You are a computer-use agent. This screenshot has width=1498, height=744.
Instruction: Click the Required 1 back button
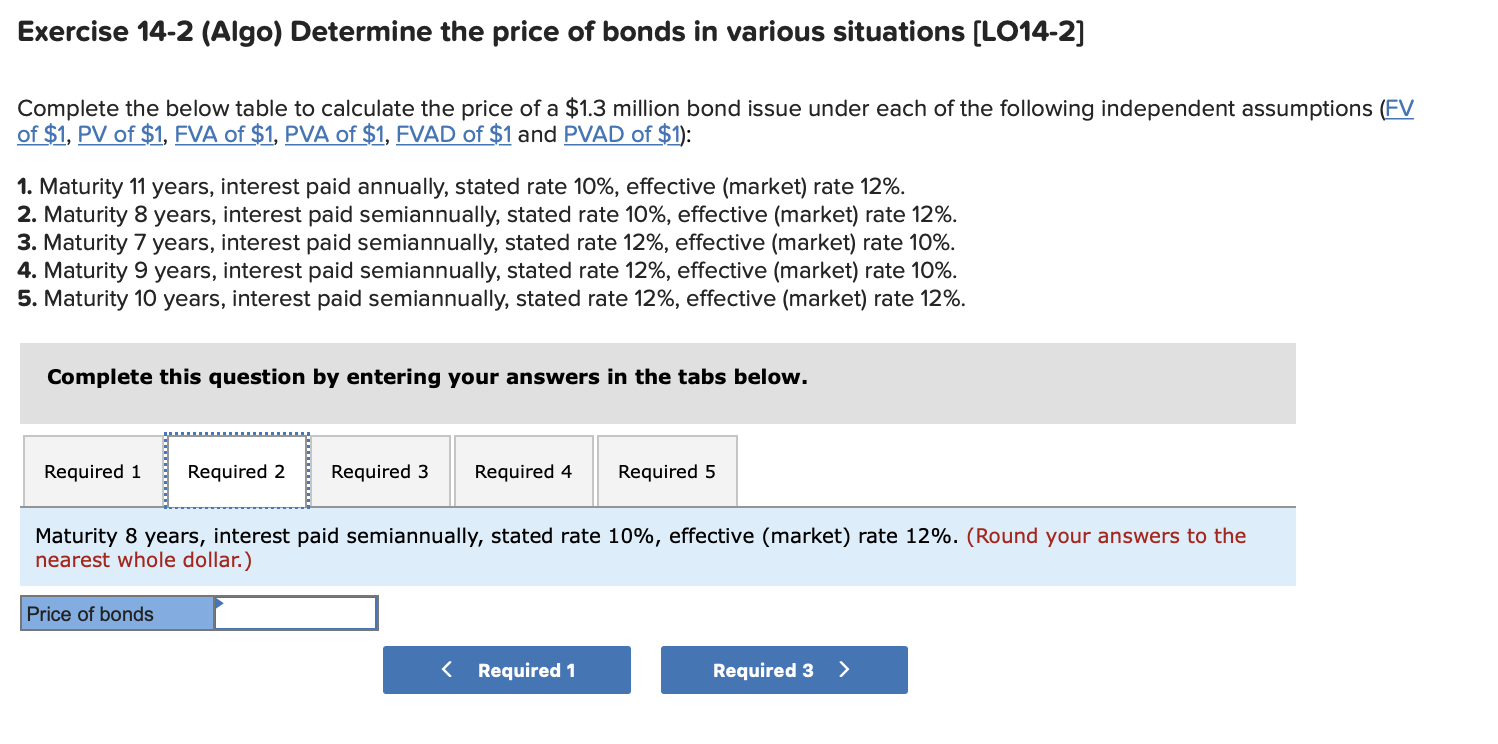pyautogui.click(x=507, y=670)
